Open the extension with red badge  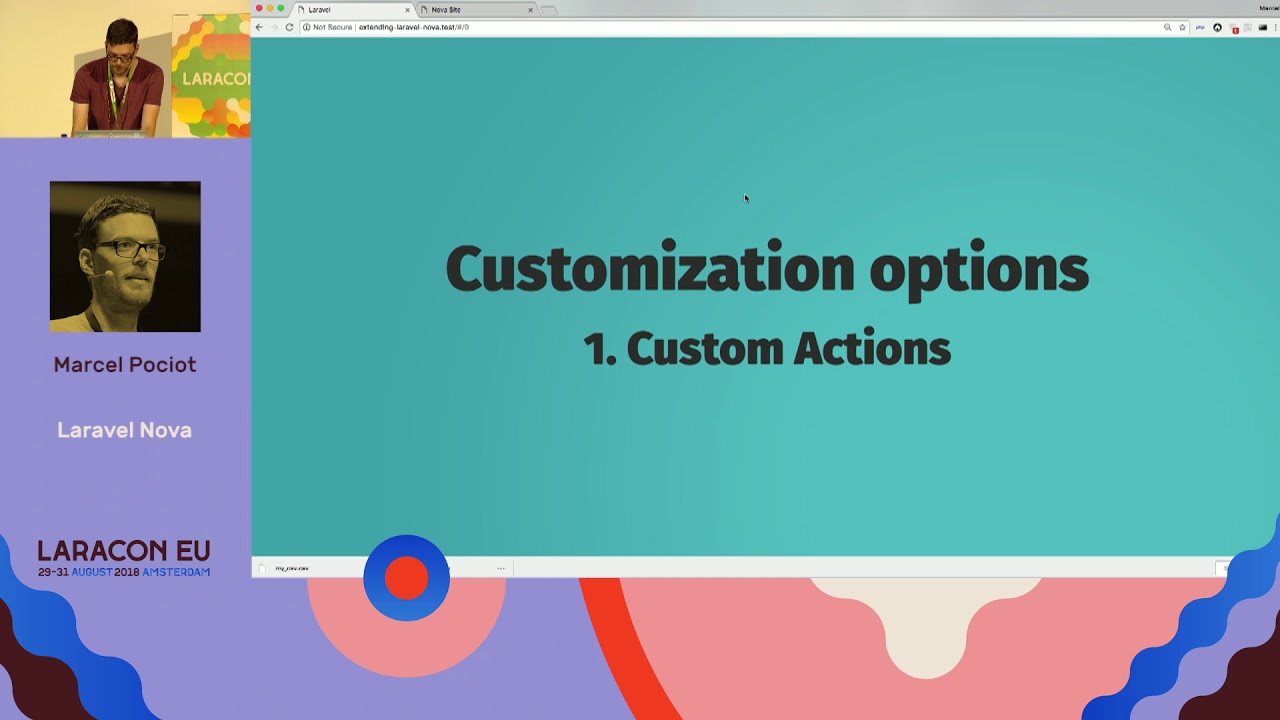[x=1233, y=28]
